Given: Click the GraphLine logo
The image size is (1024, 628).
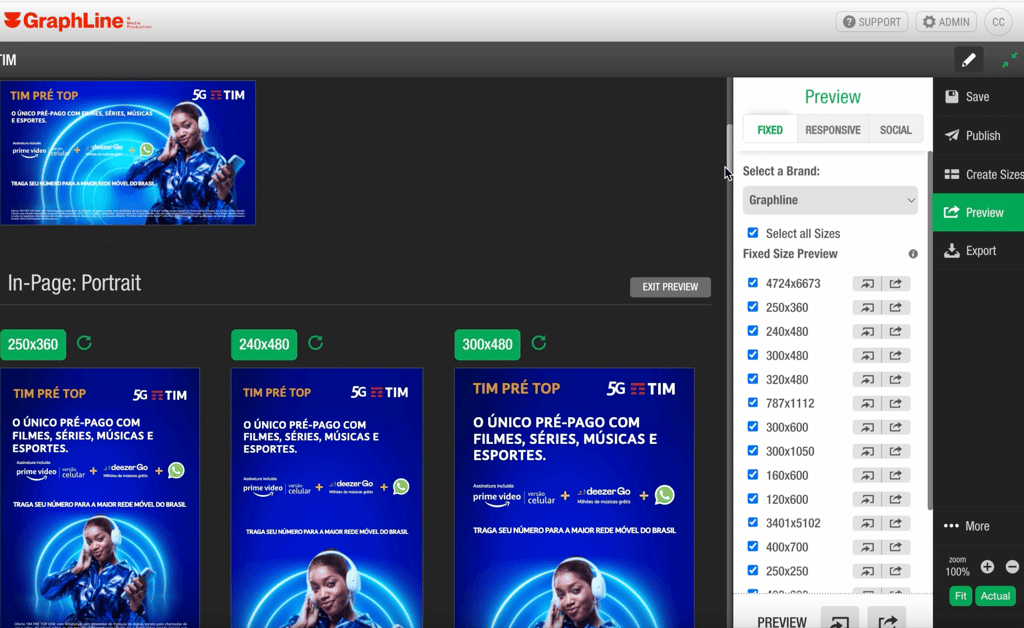Looking at the screenshot, I should [x=78, y=22].
